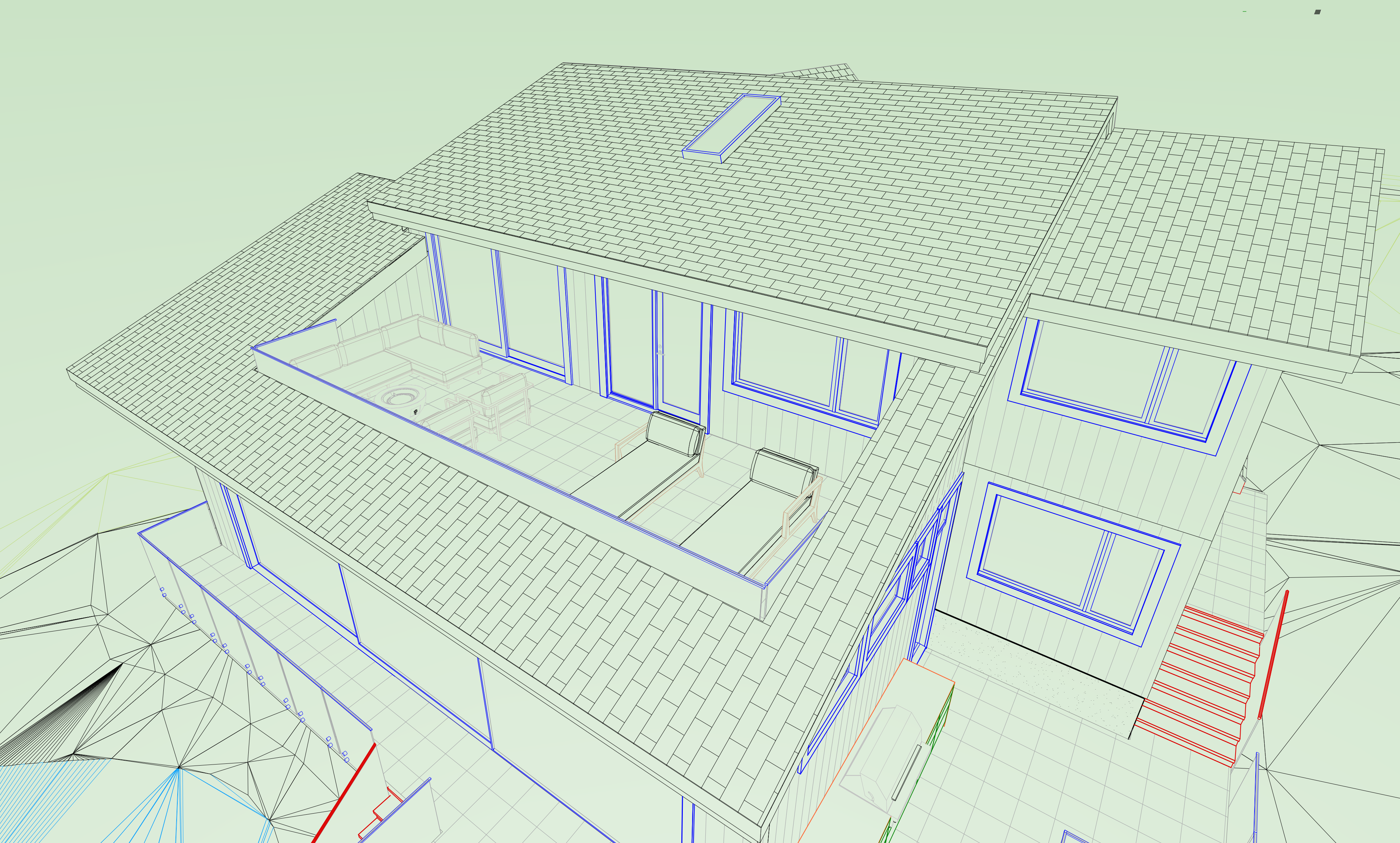
Task: Click the small dark marker in top-right corner
Action: [1317, 12]
